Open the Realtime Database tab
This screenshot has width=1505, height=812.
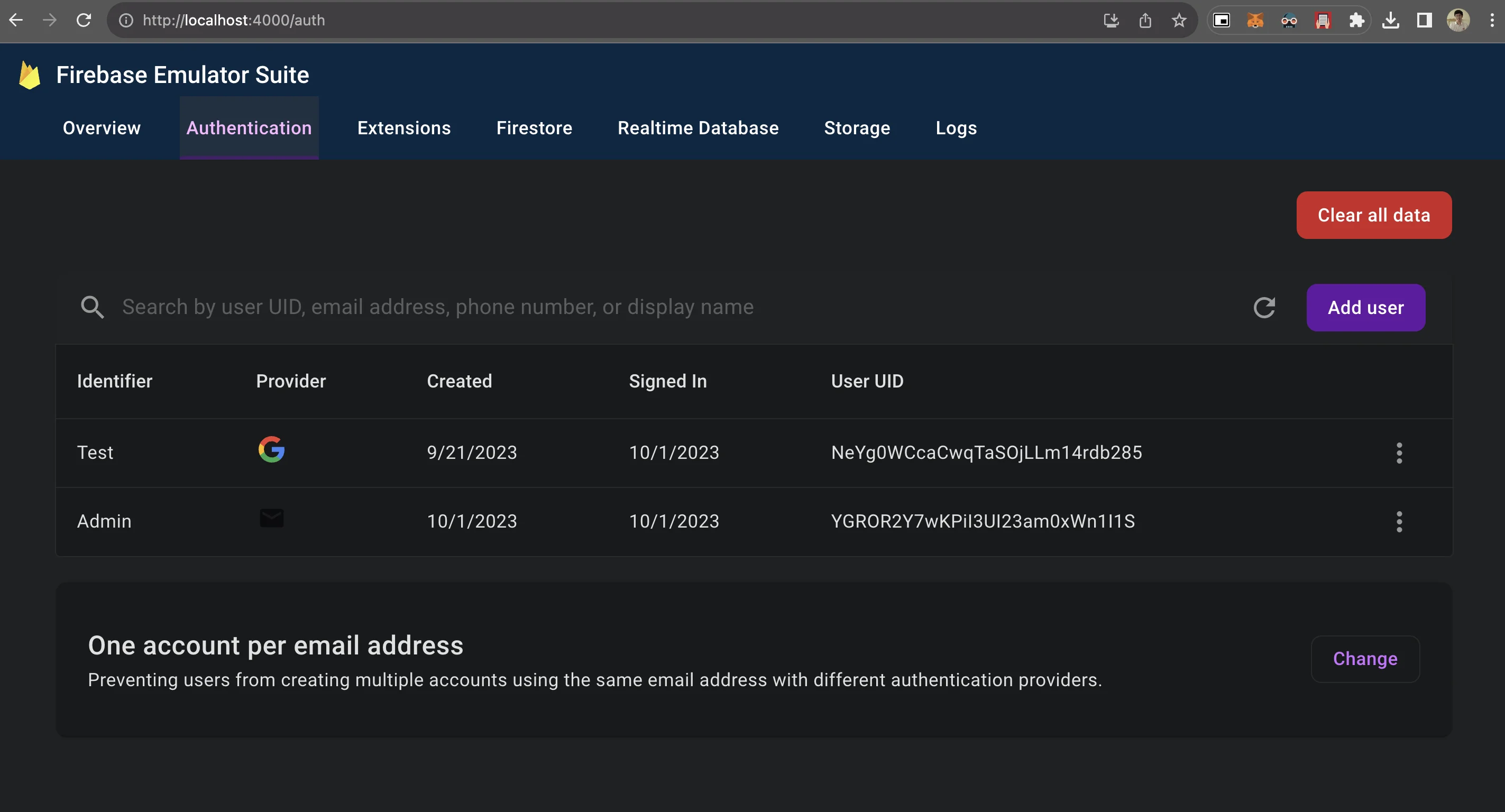pos(698,128)
